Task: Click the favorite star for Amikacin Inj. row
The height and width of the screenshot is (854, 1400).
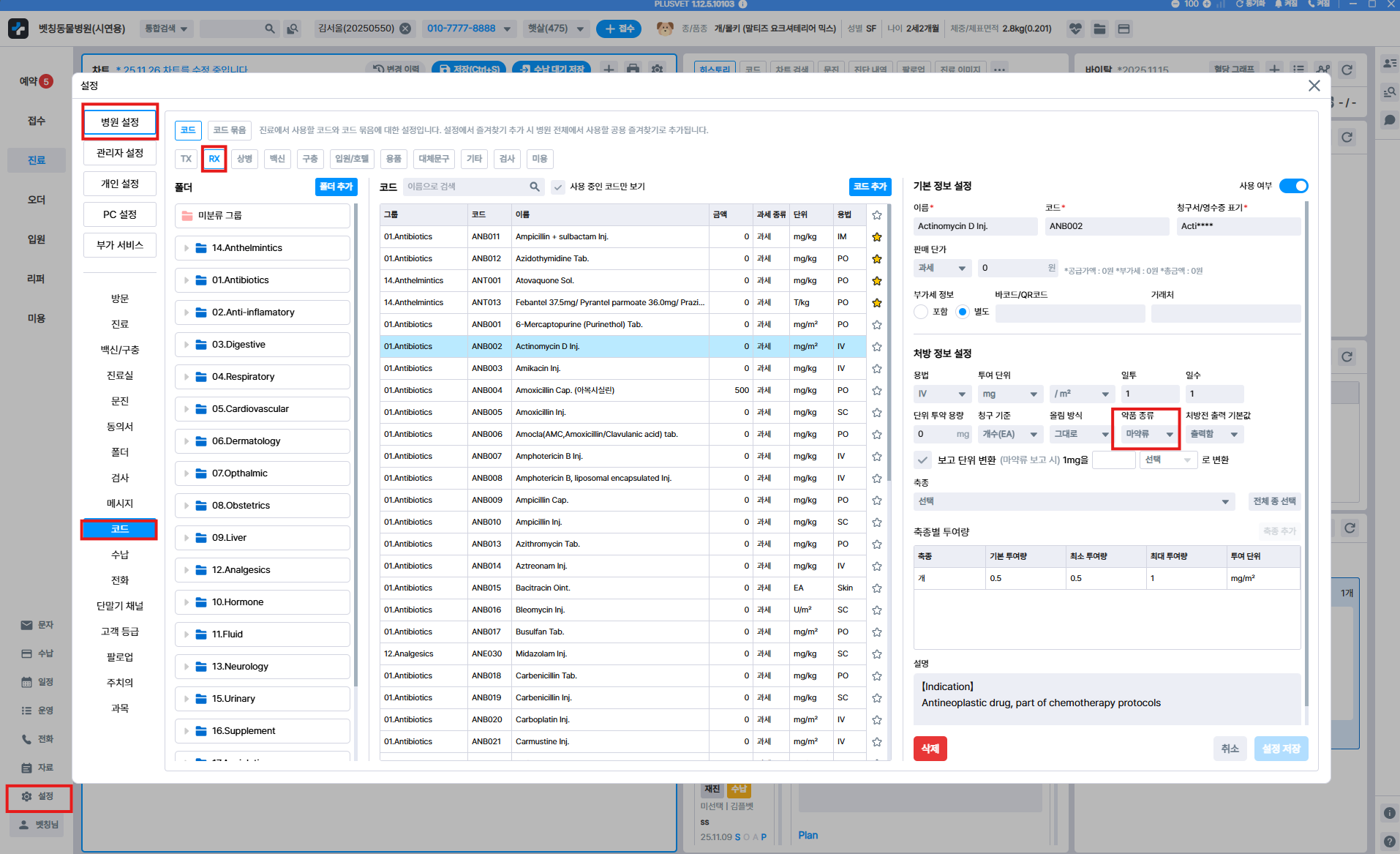Action: click(876, 369)
